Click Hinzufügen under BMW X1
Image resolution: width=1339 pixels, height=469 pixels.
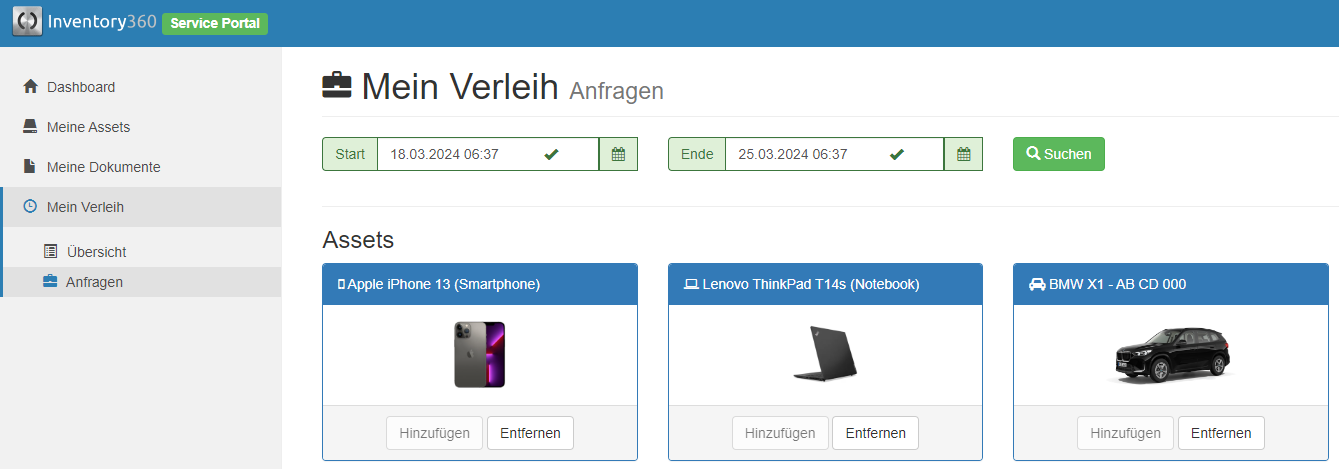(x=1125, y=433)
